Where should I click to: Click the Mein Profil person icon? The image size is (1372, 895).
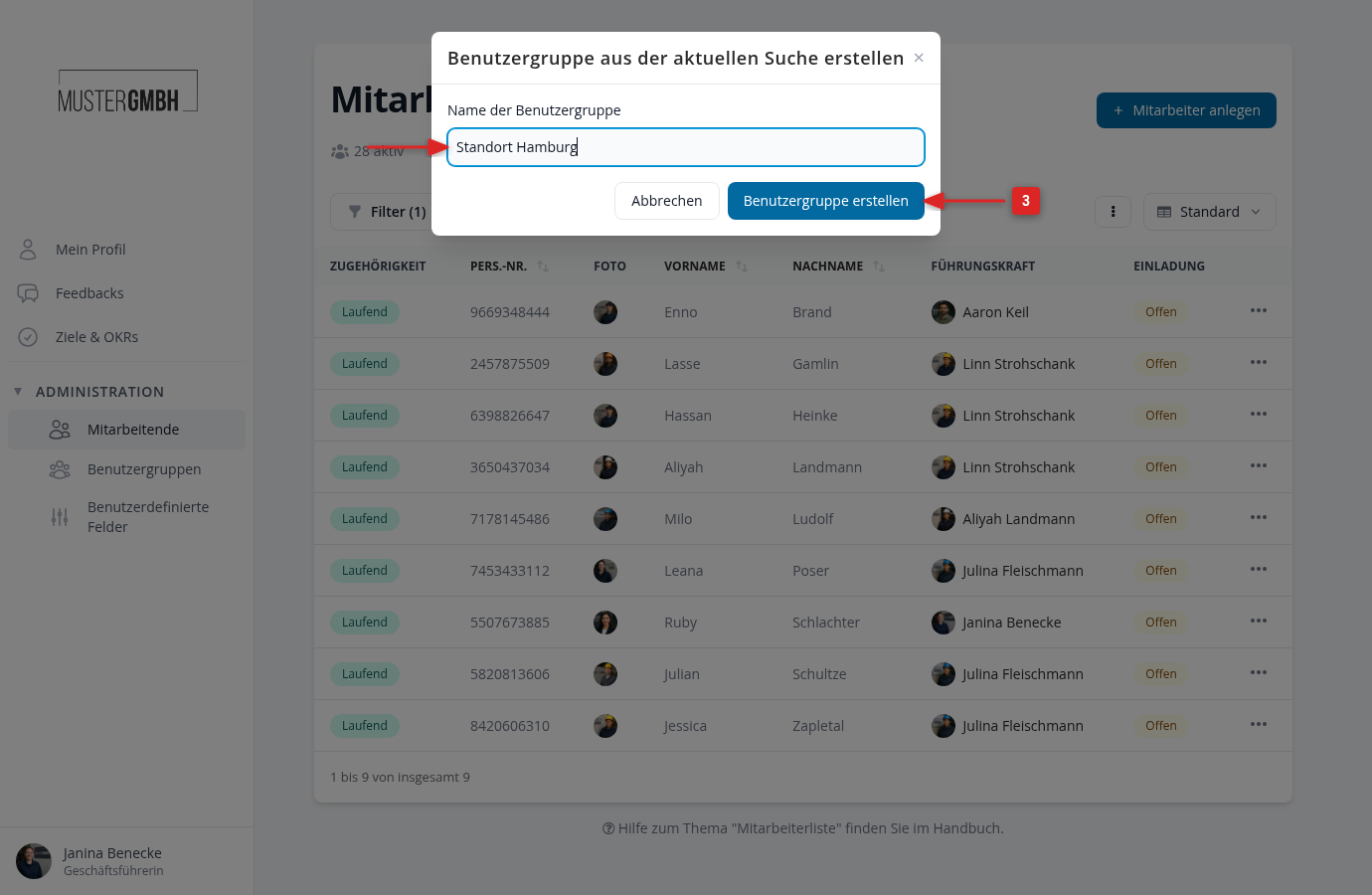point(28,250)
